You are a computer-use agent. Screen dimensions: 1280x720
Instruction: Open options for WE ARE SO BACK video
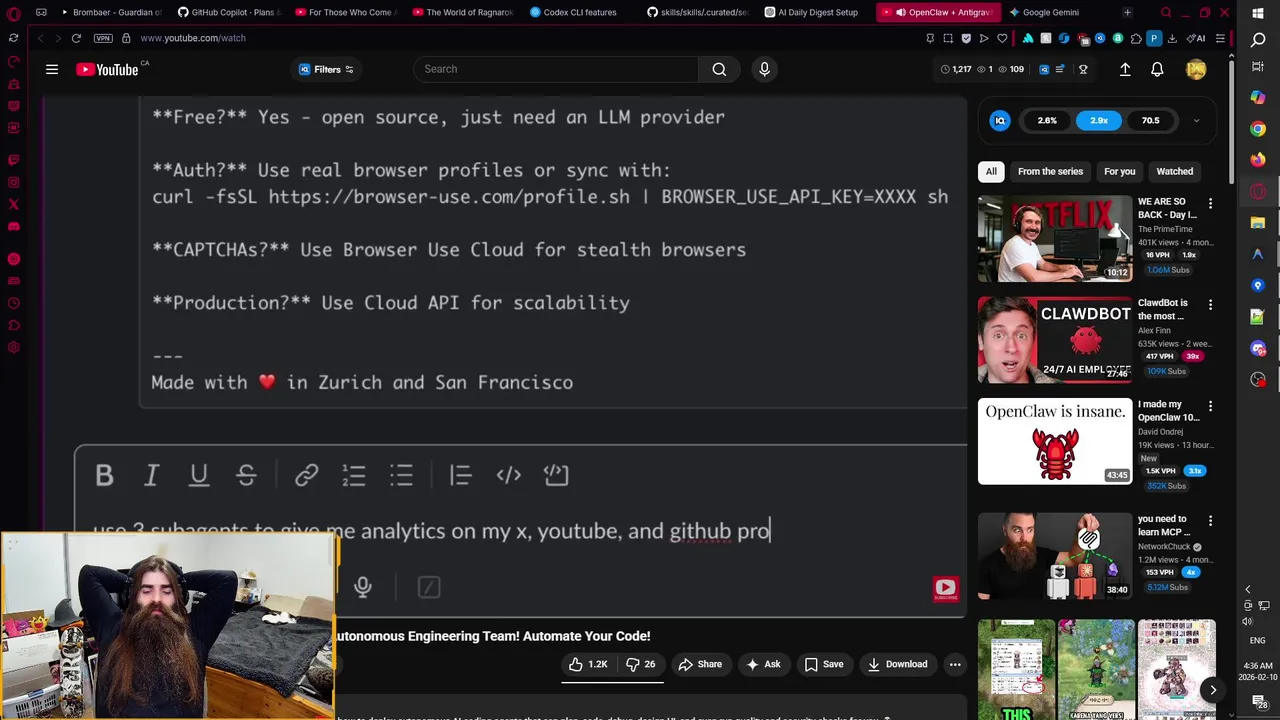(x=1210, y=204)
